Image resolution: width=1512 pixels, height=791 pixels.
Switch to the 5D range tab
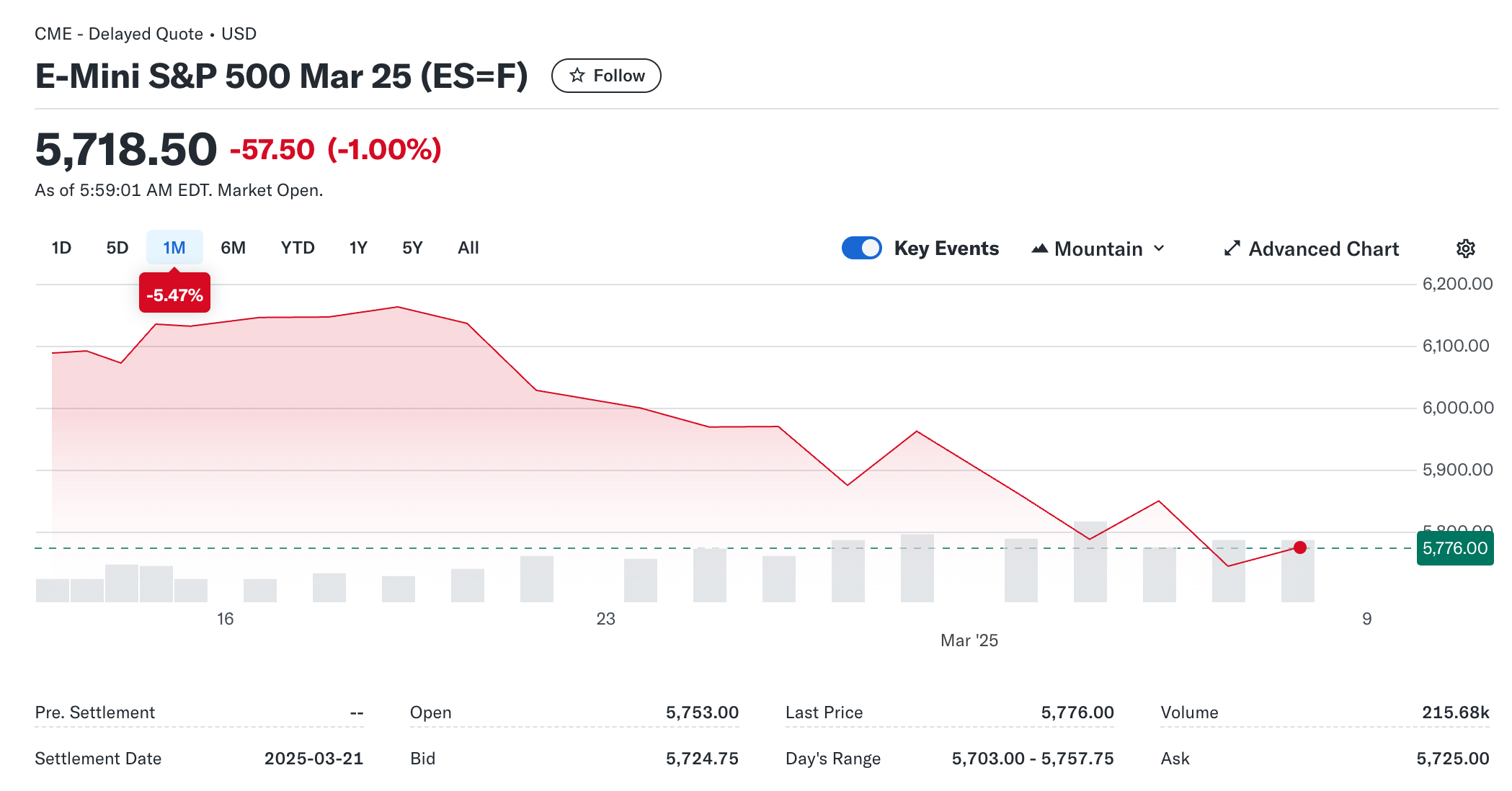coord(117,248)
